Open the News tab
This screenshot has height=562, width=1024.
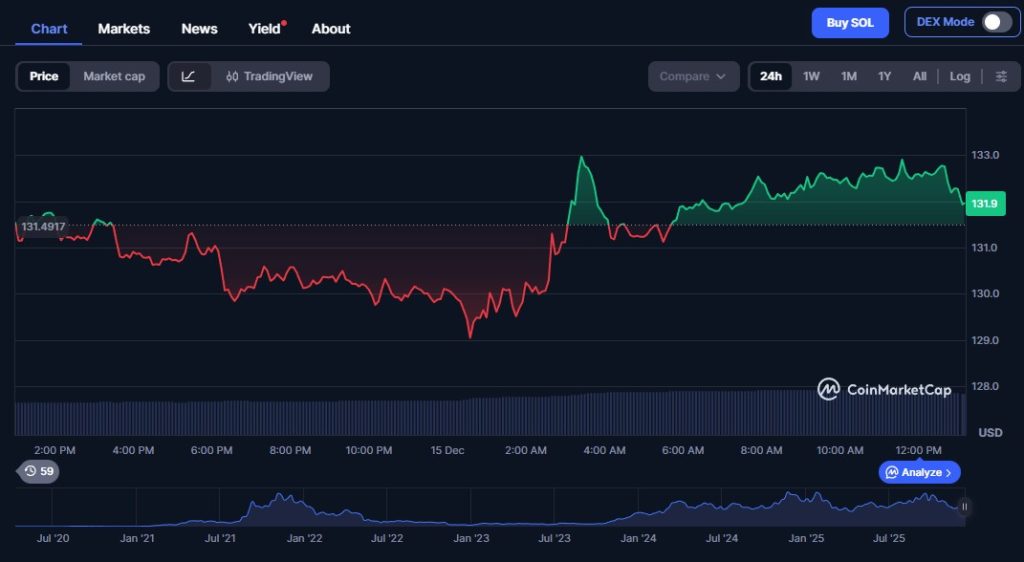(199, 28)
